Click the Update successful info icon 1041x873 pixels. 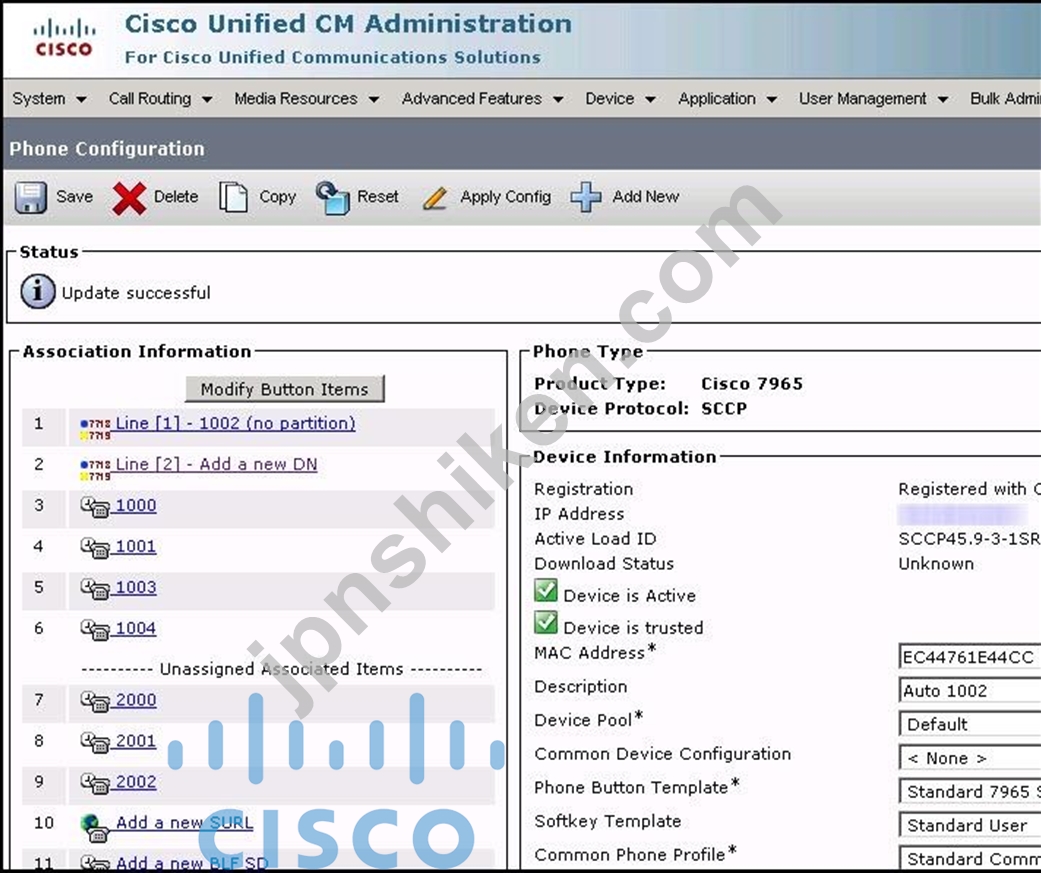point(37,292)
